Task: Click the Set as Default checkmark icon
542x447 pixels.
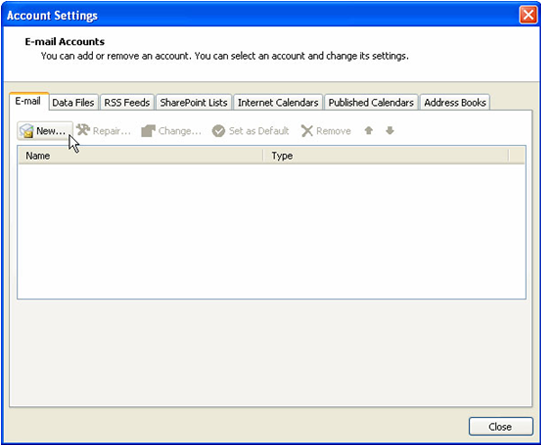Action: (218, 131)
